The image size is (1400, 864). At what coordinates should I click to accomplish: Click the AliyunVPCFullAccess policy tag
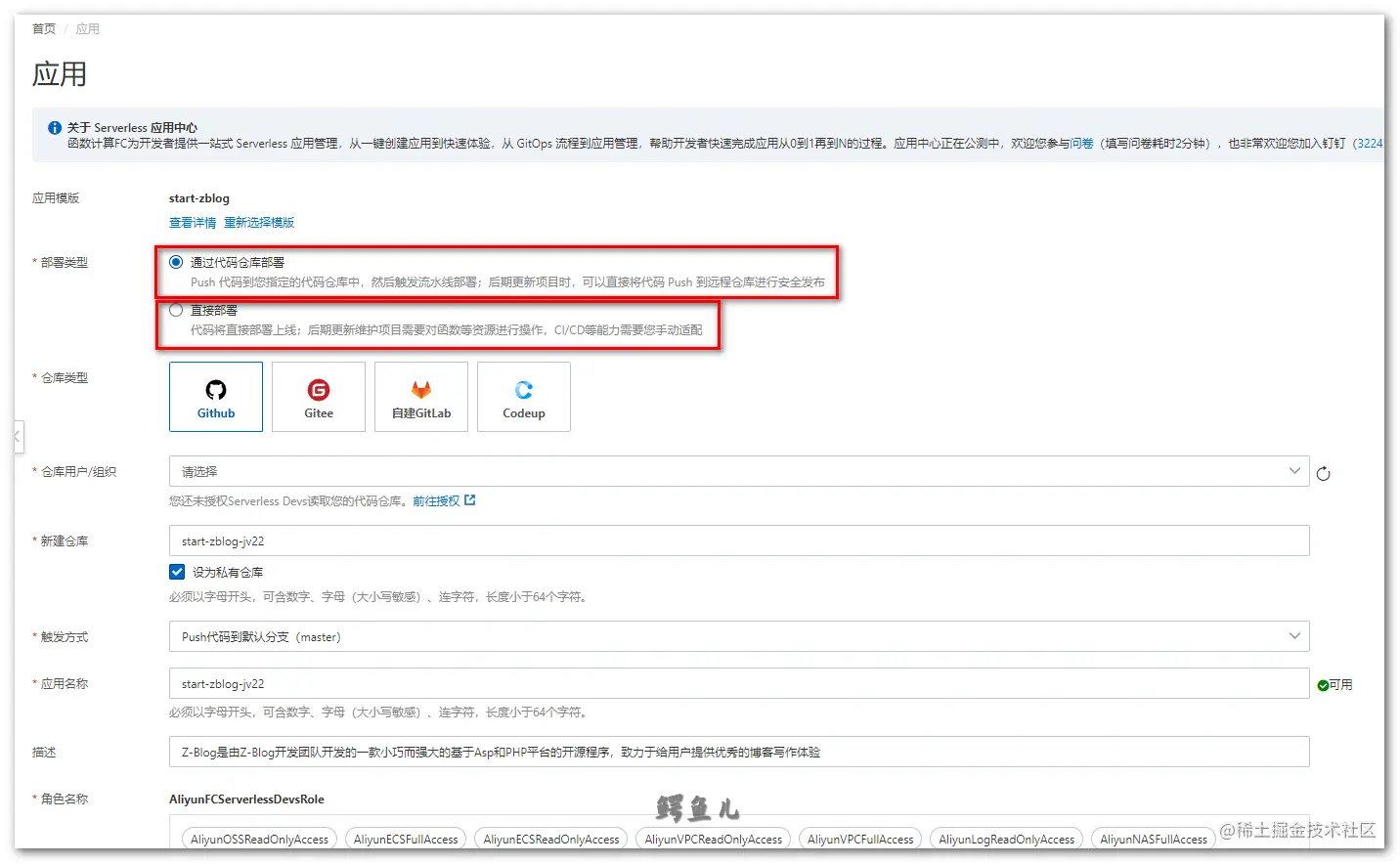click(860, 839)
